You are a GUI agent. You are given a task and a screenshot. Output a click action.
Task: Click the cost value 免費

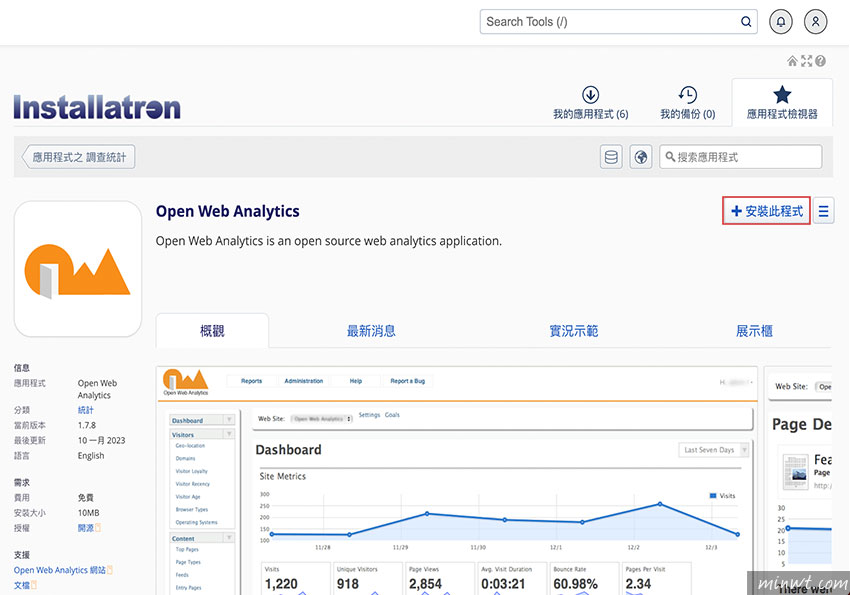coord(86,497)
